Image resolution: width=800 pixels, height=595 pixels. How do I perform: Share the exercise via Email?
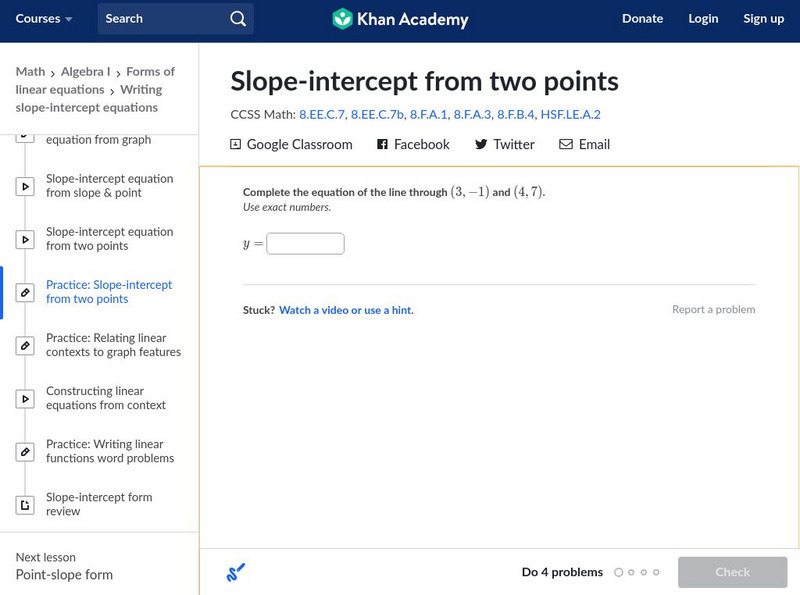(x=584, y=145)
